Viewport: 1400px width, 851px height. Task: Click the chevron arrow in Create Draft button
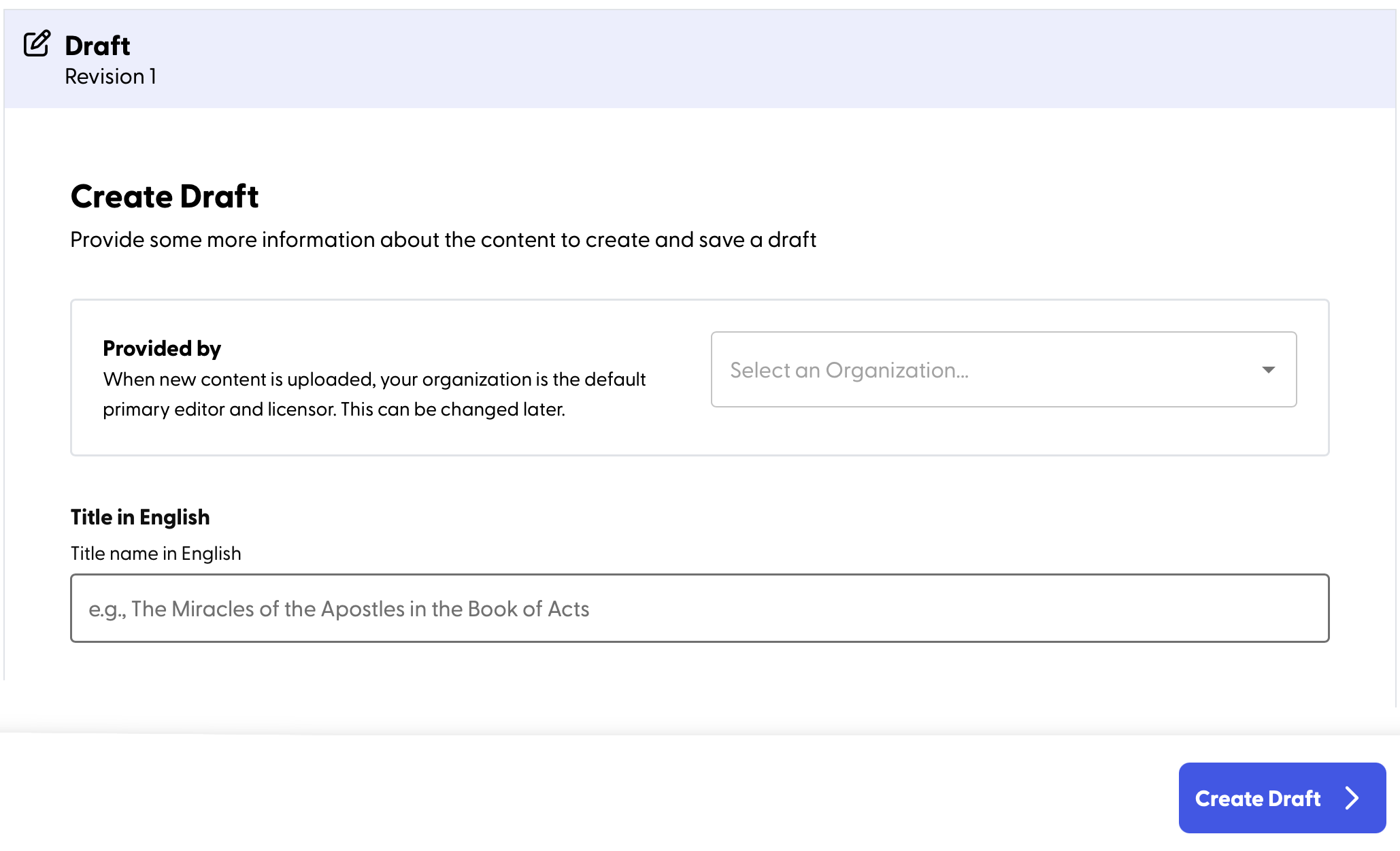[x=1352, y=798]
